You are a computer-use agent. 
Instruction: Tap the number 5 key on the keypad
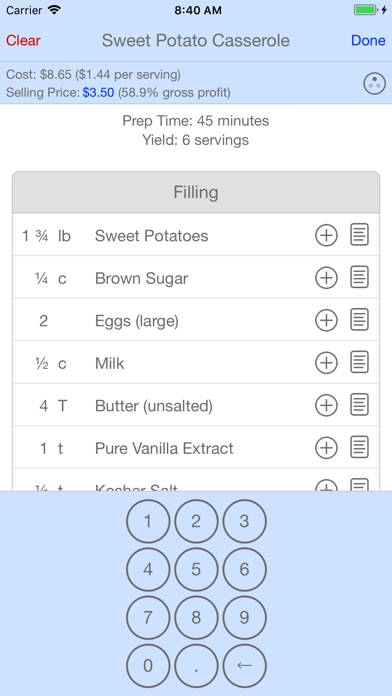pos(196,569)
